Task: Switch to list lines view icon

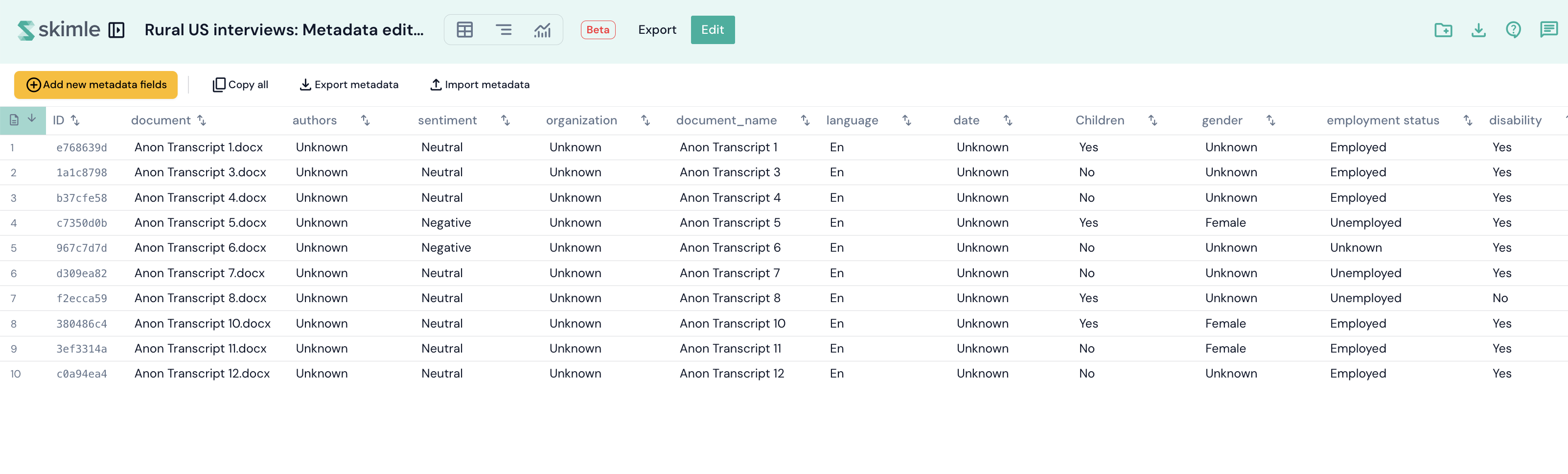Action: point(504,30)
